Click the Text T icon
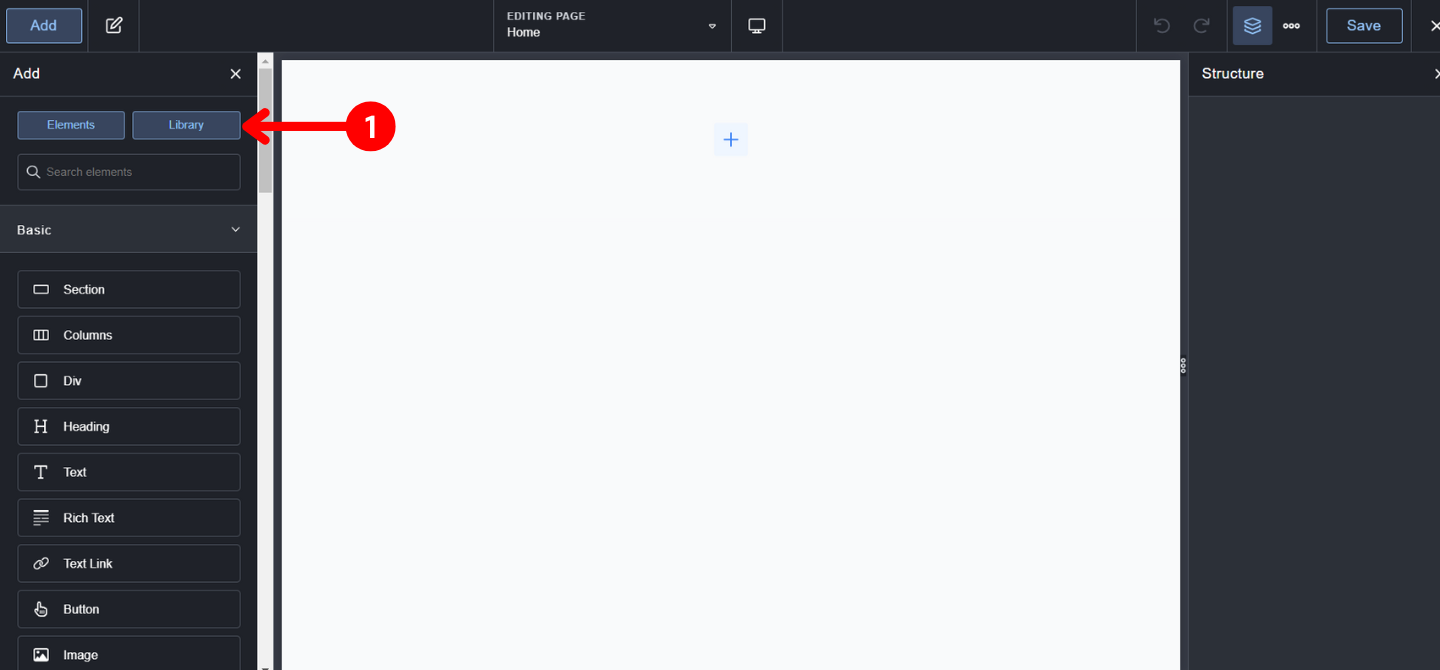 pyautogui.click(x=41, y=472)
